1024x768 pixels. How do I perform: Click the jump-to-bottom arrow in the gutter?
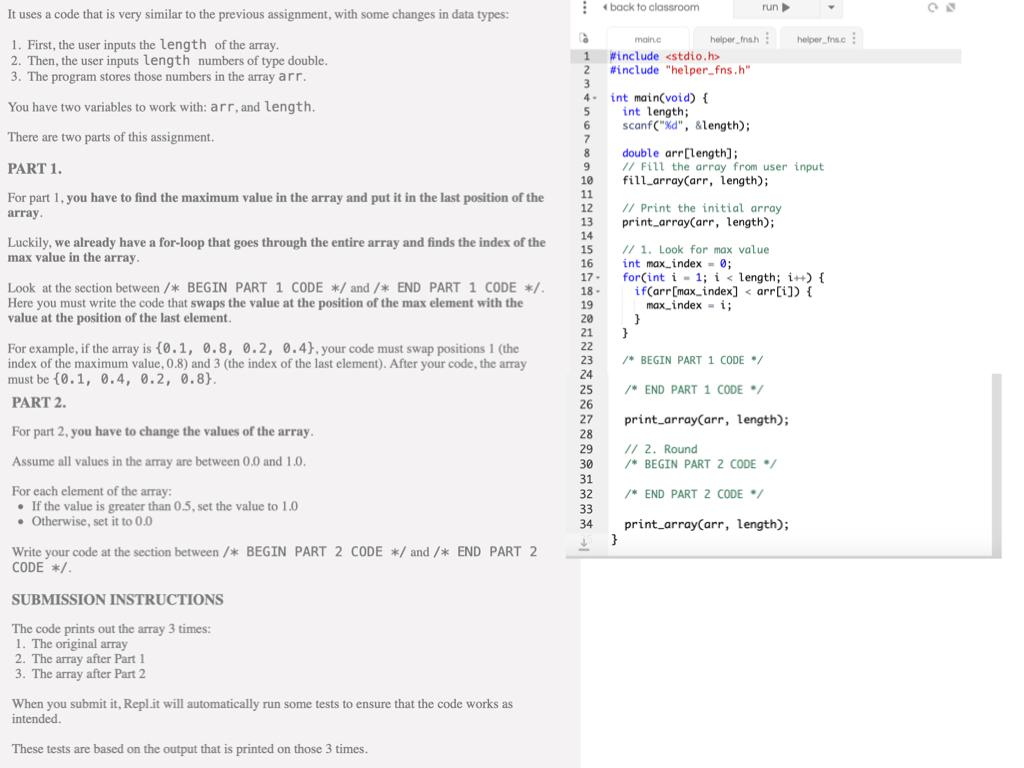point(583,543)
